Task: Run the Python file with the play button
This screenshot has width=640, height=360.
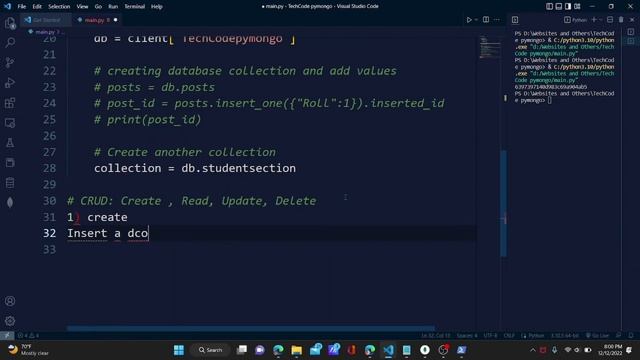Action: [469, 20]
